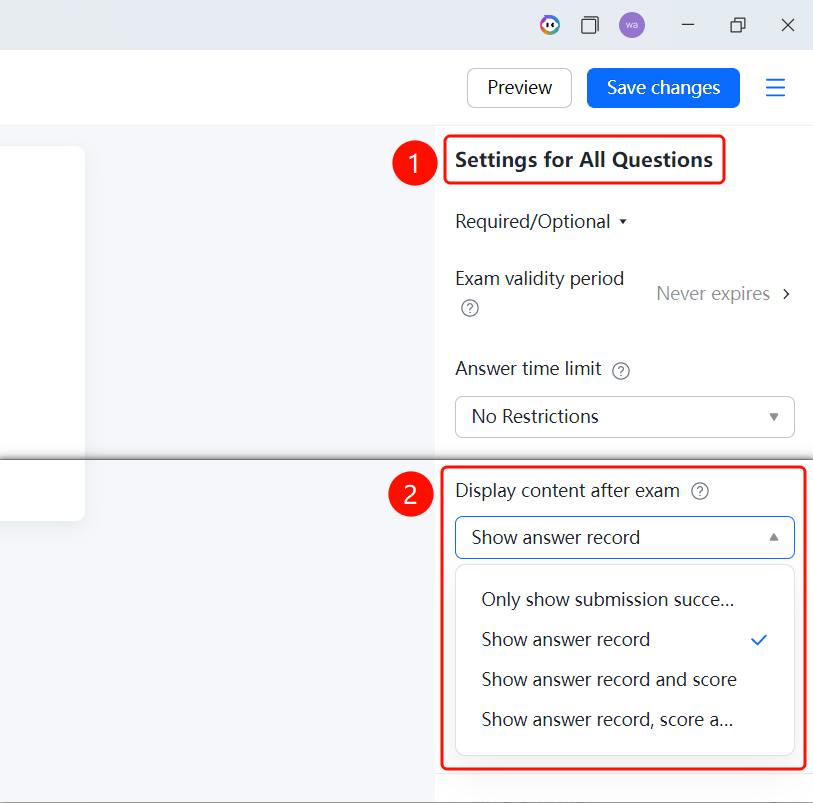This screenshot has height=803, width=813.
Task: Expand the Required/Optional dropdown
Action: [541, 222]
